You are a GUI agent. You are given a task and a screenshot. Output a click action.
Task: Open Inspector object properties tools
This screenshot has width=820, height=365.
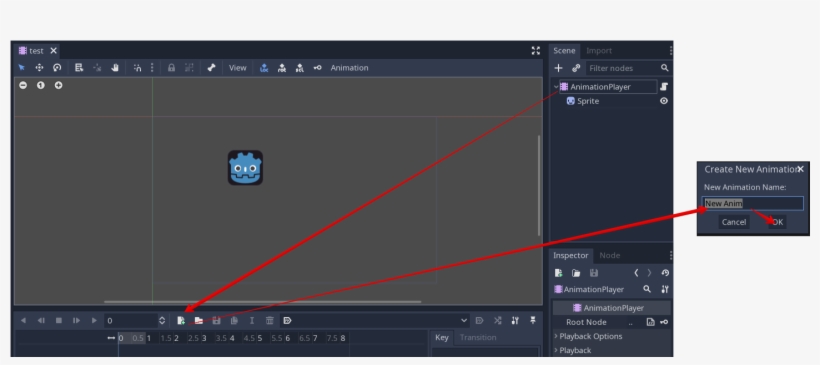point(665,289)
